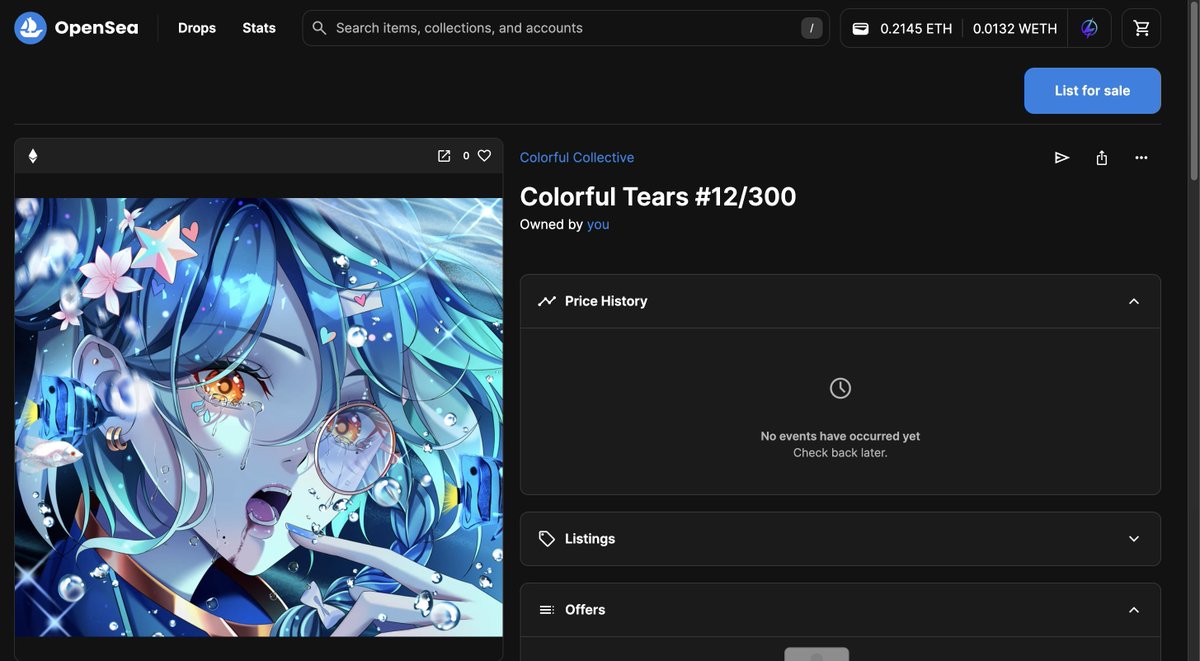This screenshot has height=661, width=1200.
Task: Click the Listings header label
Action: [x=590, y=538]
